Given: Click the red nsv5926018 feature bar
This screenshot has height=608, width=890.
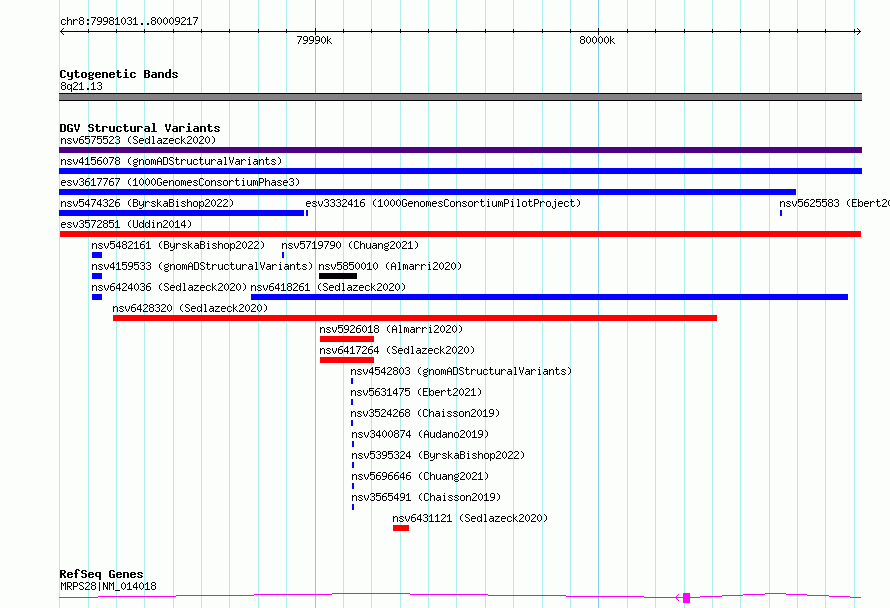Looking at the screenshot, I should (x=347, y=339).
